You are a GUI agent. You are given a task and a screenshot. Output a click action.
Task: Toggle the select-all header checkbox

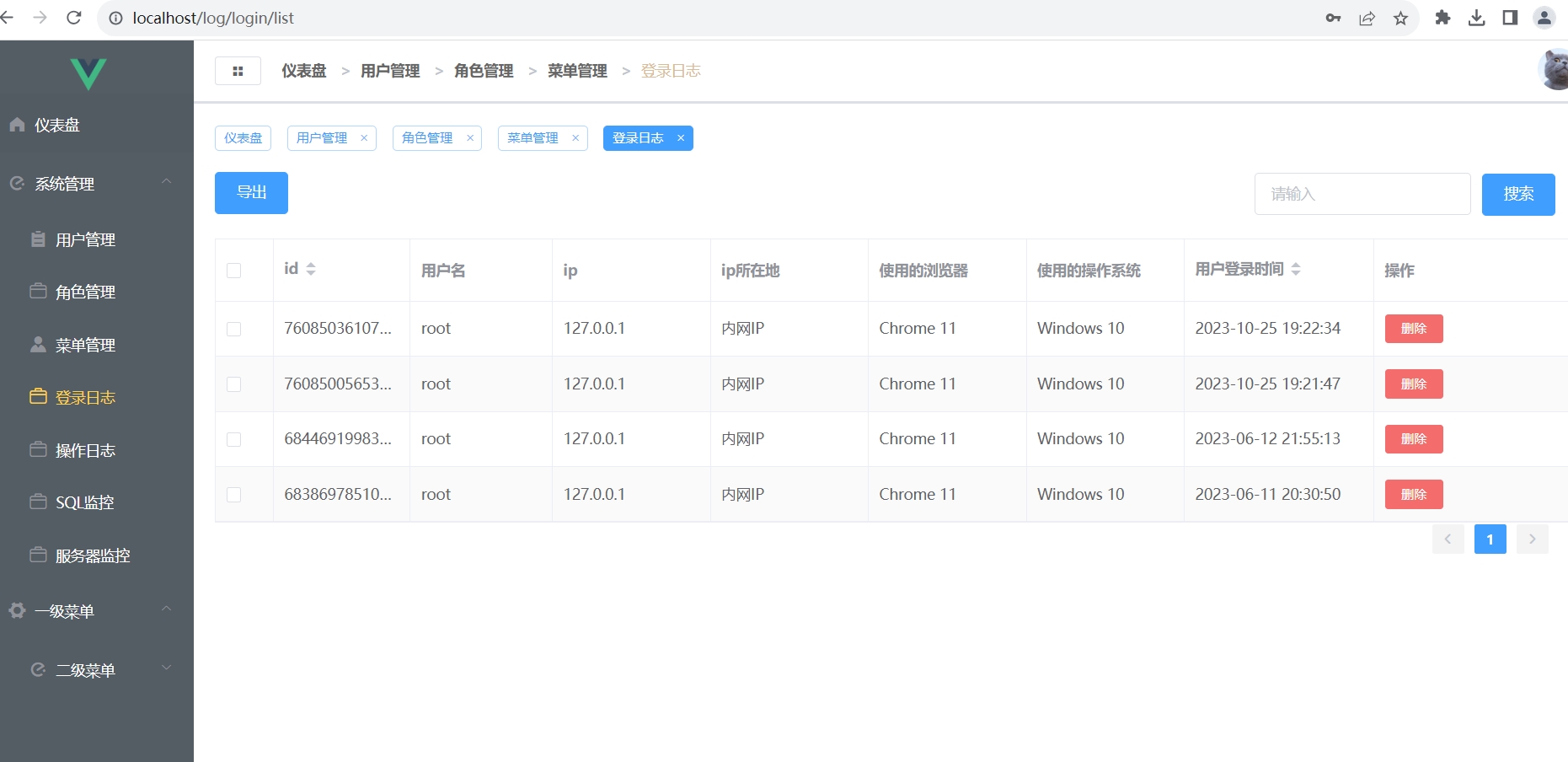pyautogui.click(x=234, y=271)
